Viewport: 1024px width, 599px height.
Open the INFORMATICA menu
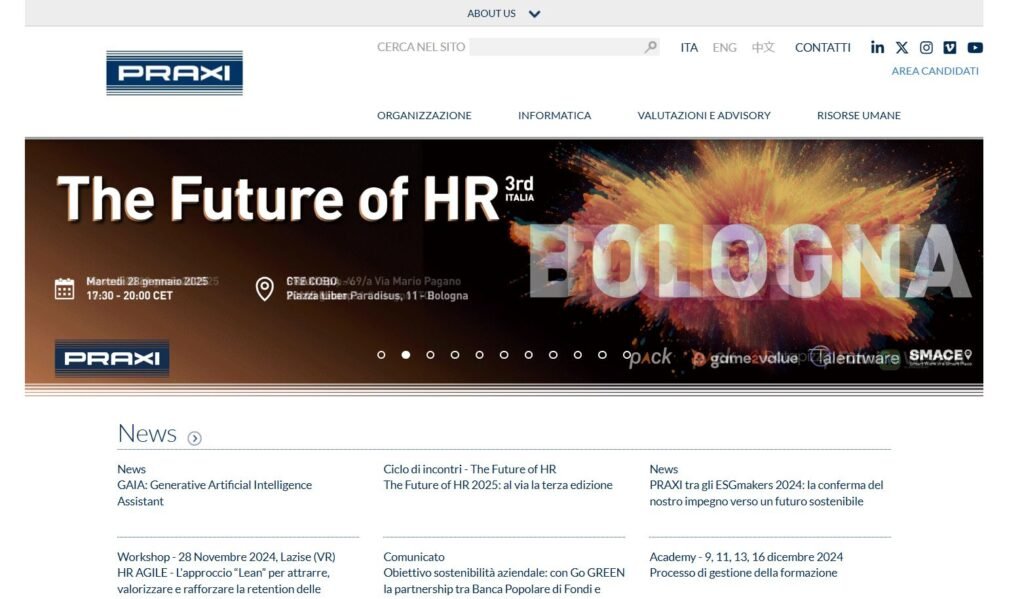tap(554, 116)
